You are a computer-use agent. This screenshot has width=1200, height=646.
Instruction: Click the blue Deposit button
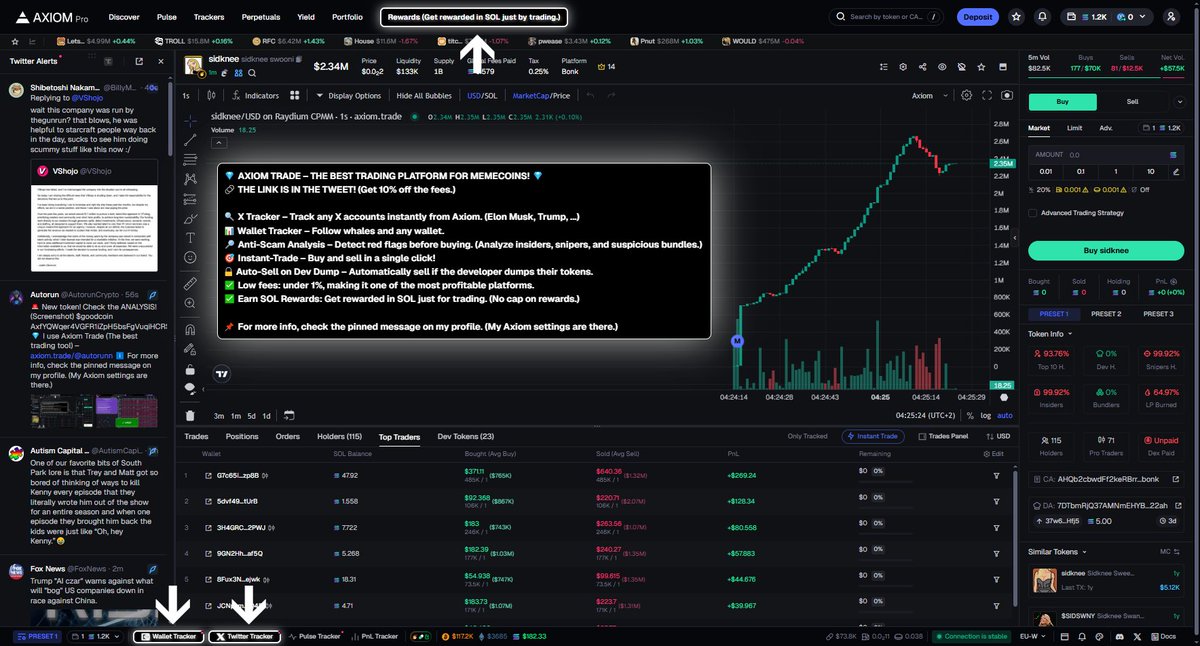(977, 17)
